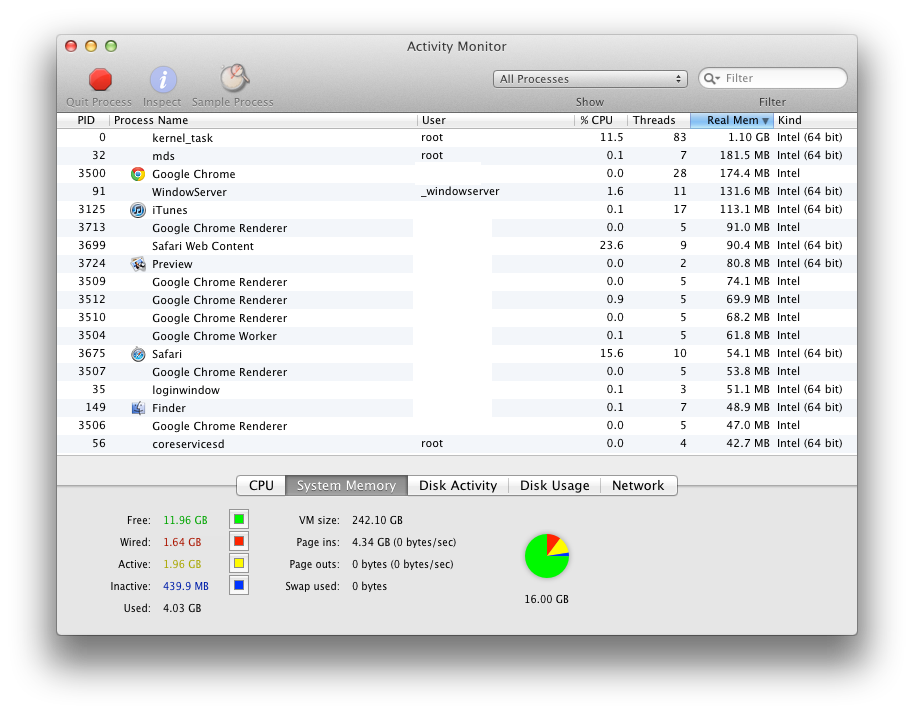This screenshot has width=914, height=714.
Task: Click the Sample Process icon
Action: click(234, 79)
